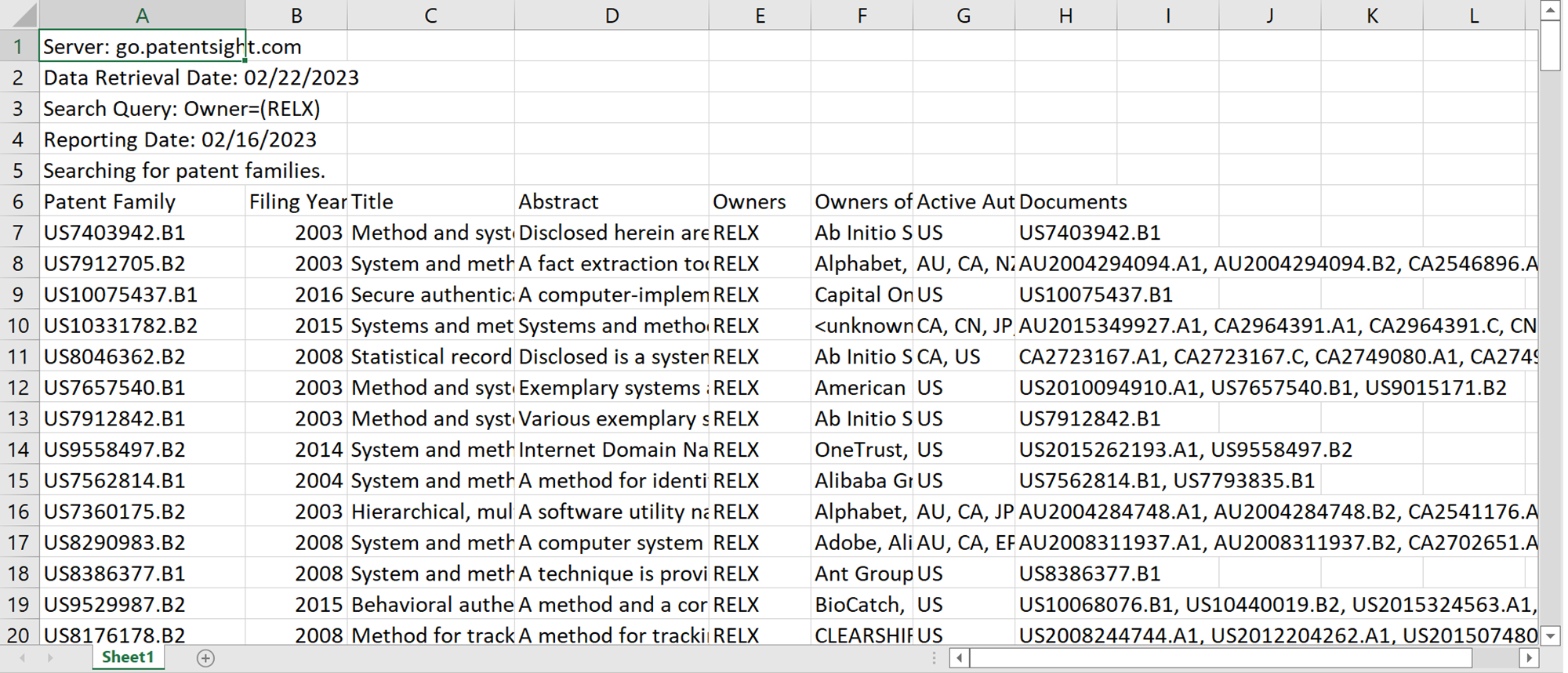1568x673 pixels.
Task: Click the horizontal scrollbar right arrow
Action: (x=1528, y=658)
